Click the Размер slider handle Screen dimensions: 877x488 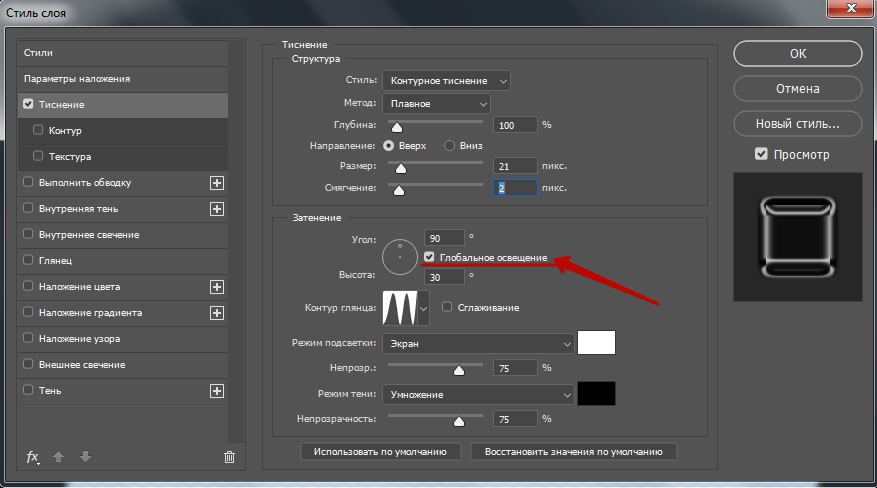(x=400, y=168)
